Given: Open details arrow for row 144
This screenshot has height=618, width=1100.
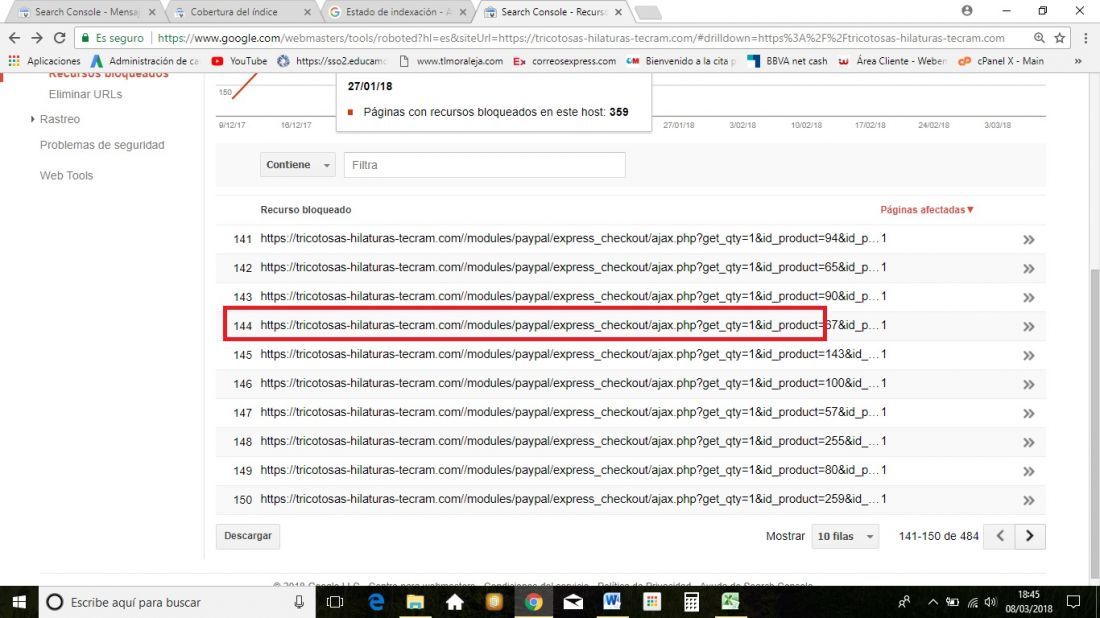Looking at the screenshot, I should 1028,327.
